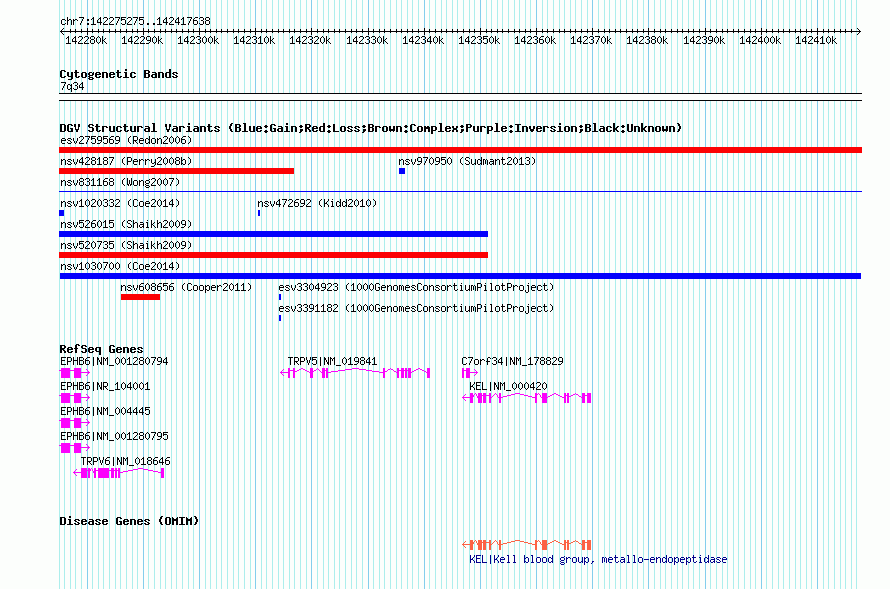Click the RefSeq Genes track heading
Image resolution: width=890 pixels, height=589 pixels.
101,349
